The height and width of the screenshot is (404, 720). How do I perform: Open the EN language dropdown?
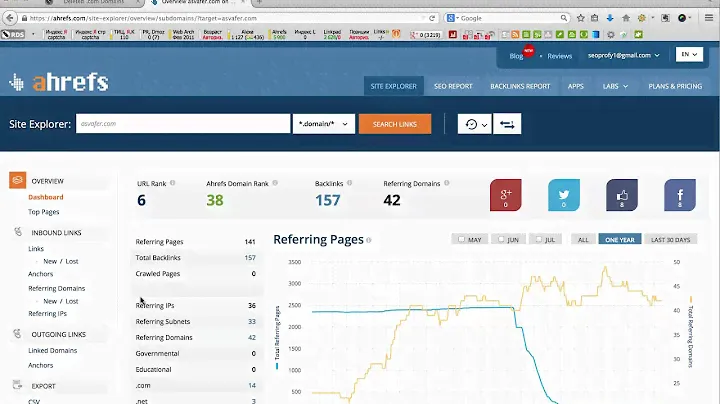[x=688, y=55]
